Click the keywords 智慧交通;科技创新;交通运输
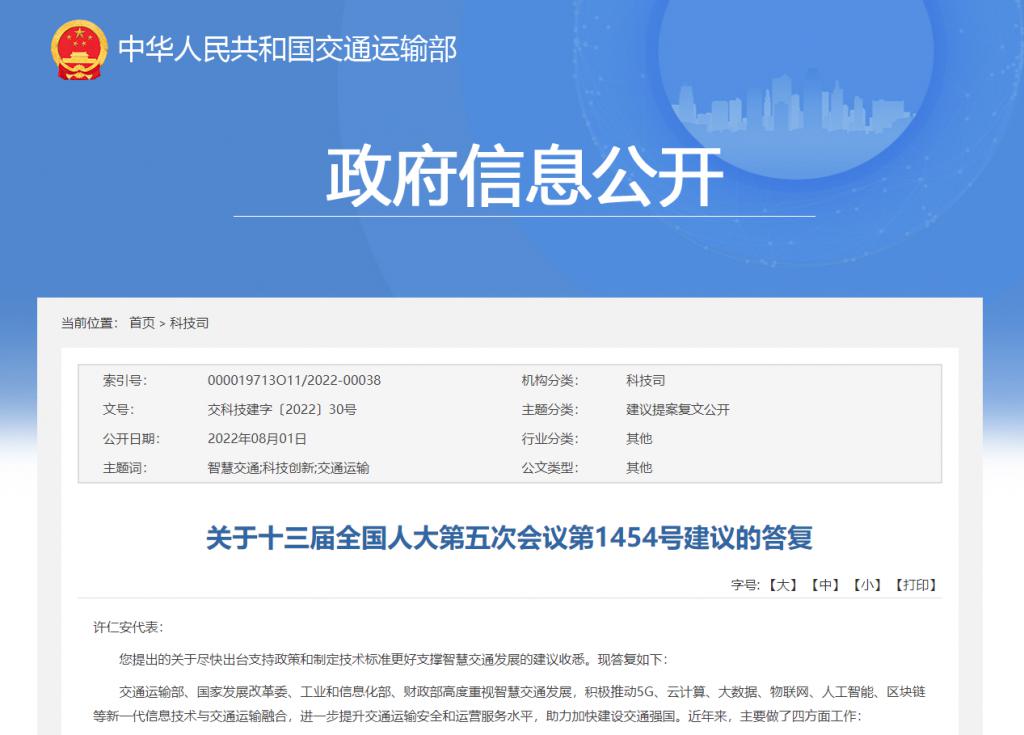 (x=288, y=467)
